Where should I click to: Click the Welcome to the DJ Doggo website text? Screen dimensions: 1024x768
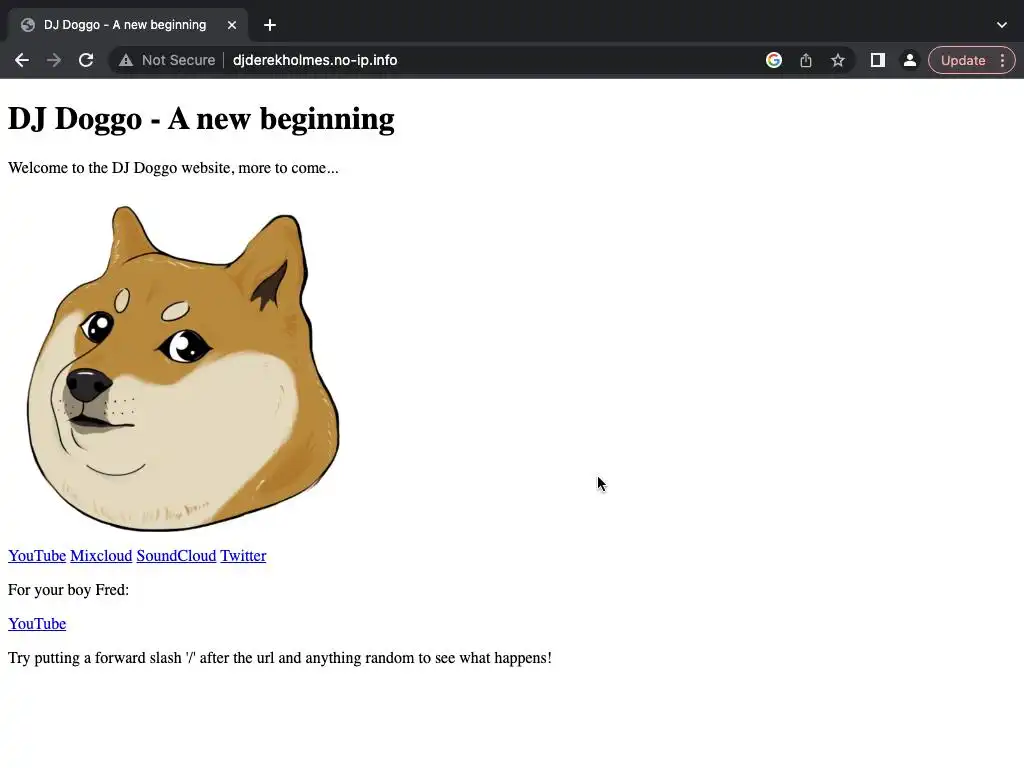coord(173,168)
